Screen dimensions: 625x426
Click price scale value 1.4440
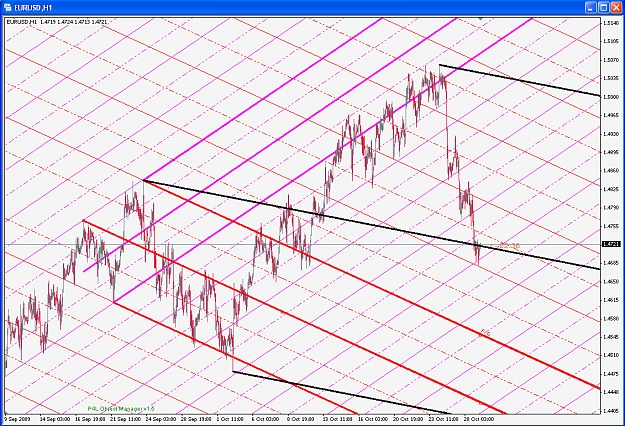click(x=611, y=392)
